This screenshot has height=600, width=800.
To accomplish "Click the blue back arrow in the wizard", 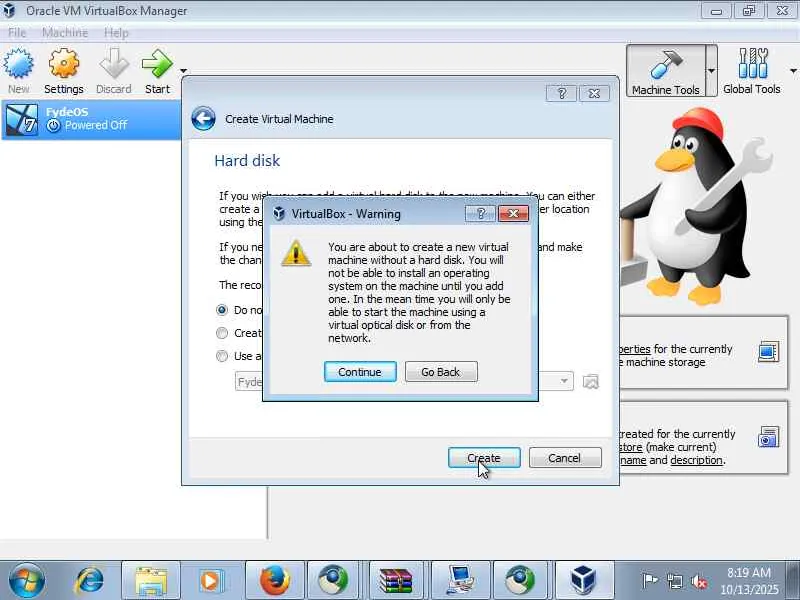I will click(x=204, y=119).
